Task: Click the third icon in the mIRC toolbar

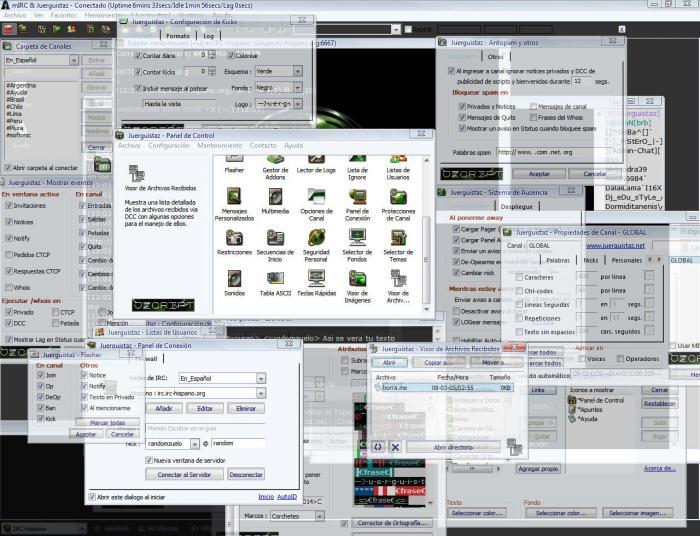Action: (x=42, y=29)
